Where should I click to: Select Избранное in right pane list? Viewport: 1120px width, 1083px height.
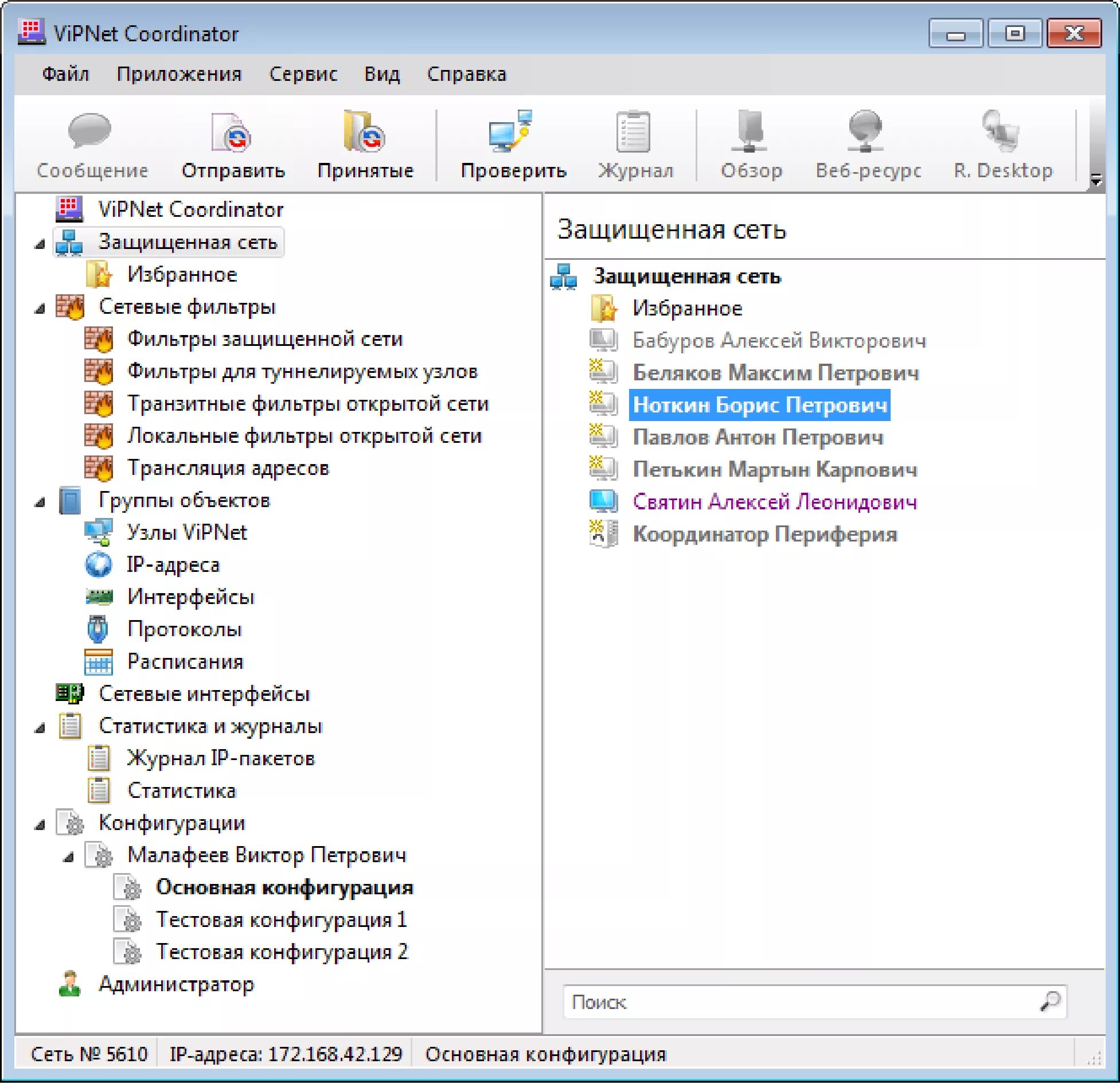click(x=687, y=308)
